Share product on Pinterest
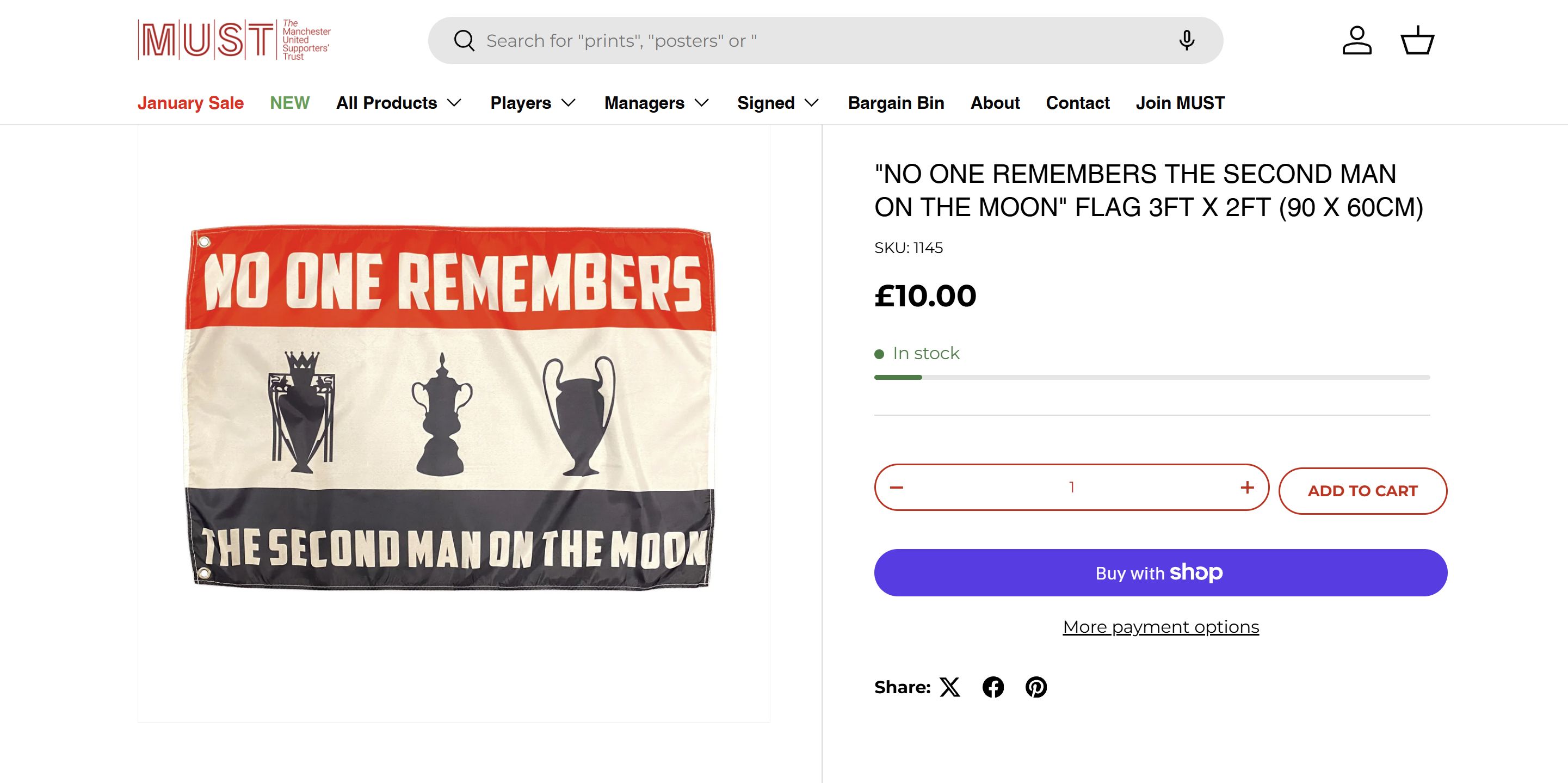 pyautogui.click(x=1036, y=687)
